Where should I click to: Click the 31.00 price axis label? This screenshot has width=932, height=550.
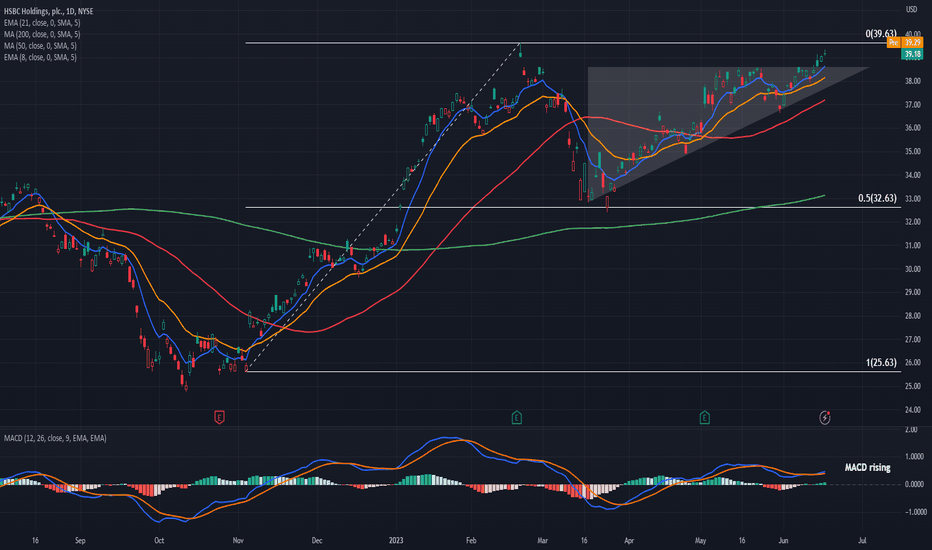pos(912,245)
